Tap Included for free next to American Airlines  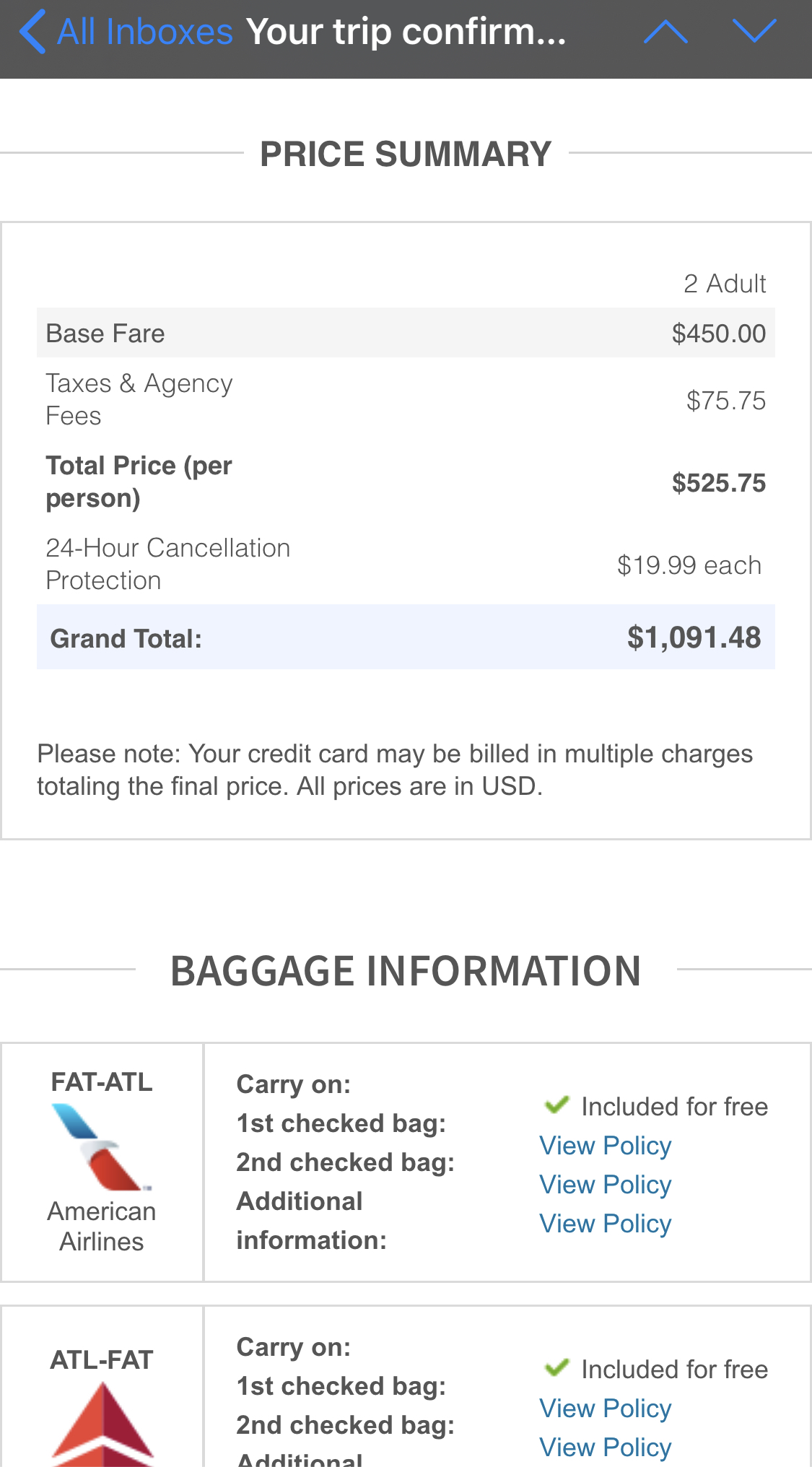(674, 1106)
